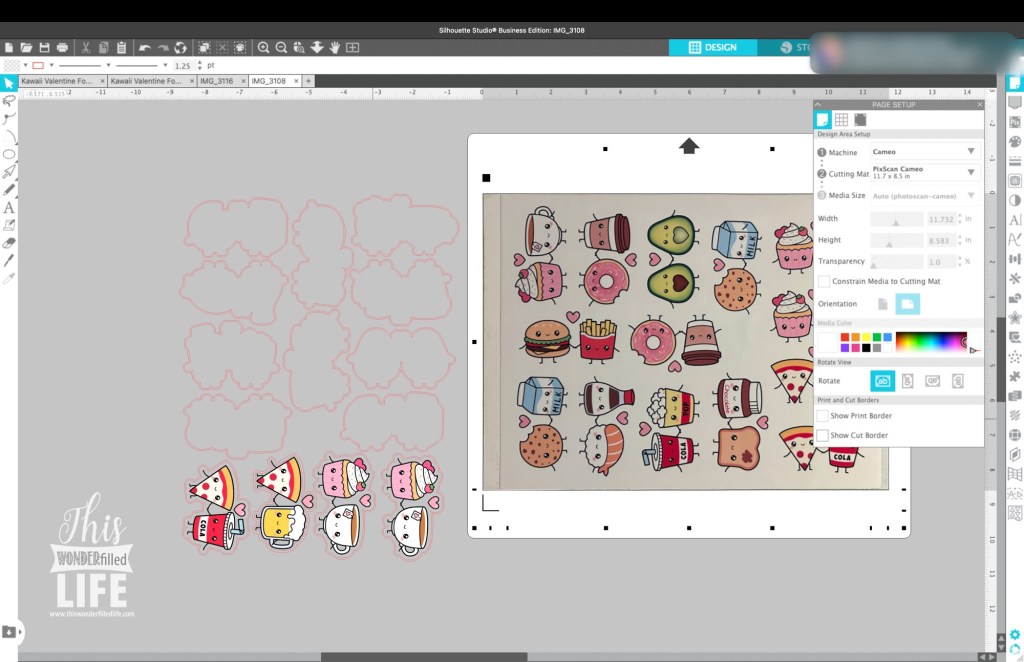Switch to the IMG_3116 document tab
1024x662 pixels.
[x=216, y=81]
